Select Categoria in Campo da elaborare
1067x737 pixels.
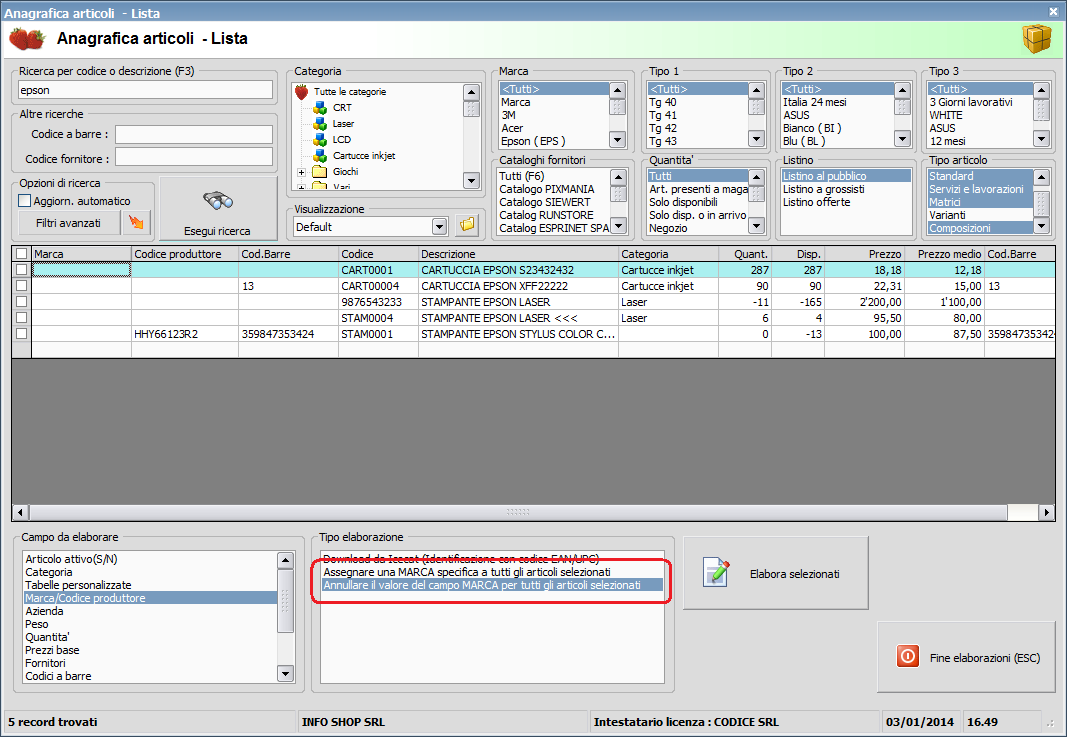tap(150, 572)
